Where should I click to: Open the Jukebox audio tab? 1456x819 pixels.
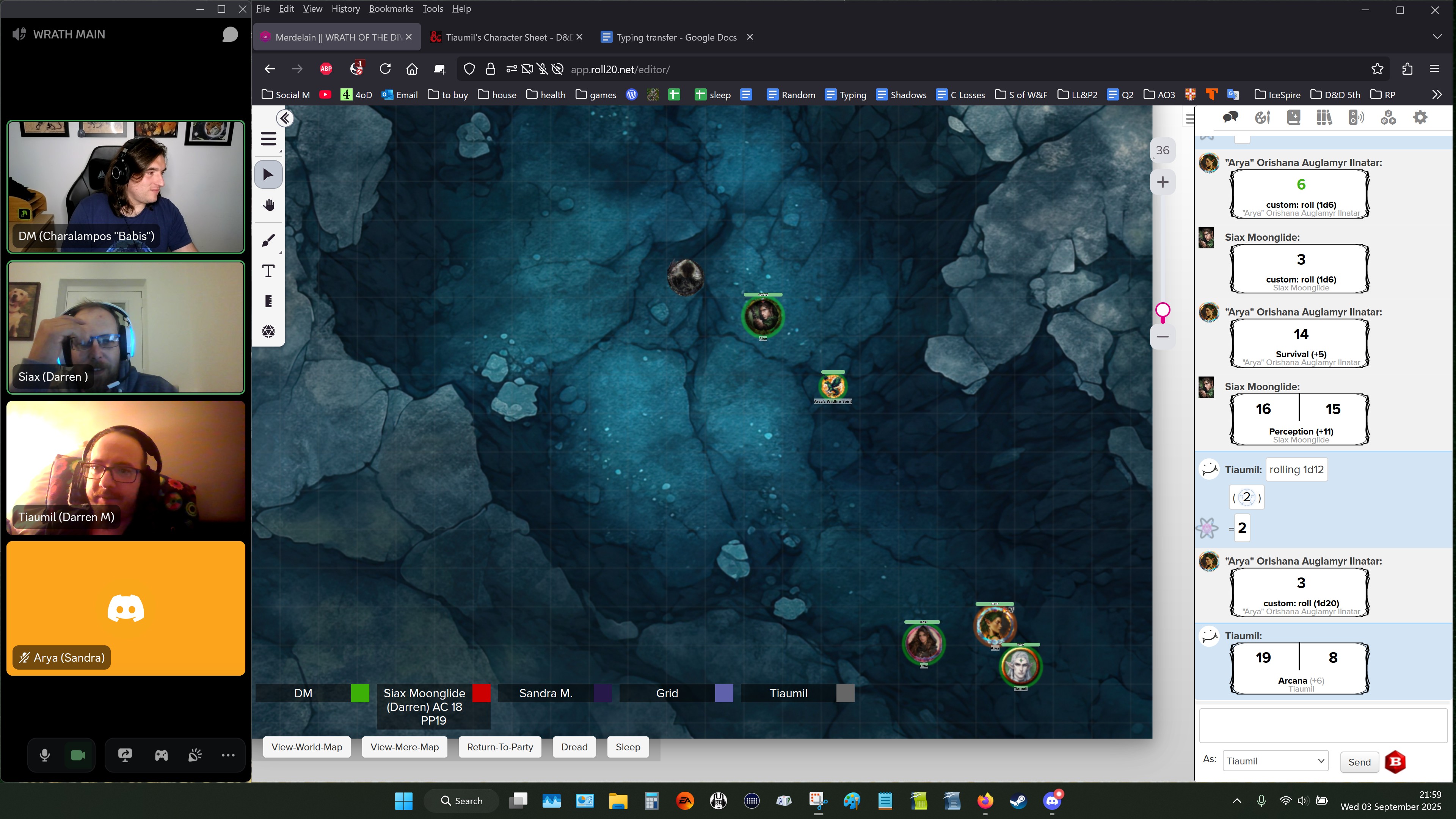pos(1356,118)
